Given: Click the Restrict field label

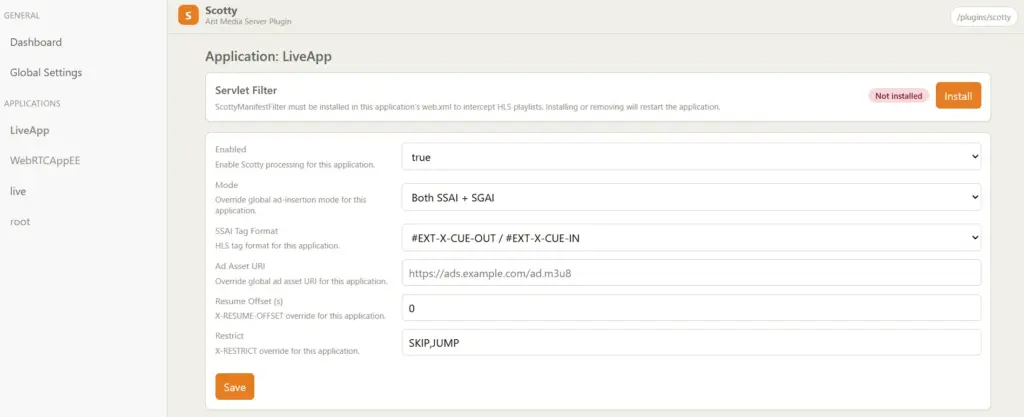Looking at the screenshot, I should click(x=229, y=335).
